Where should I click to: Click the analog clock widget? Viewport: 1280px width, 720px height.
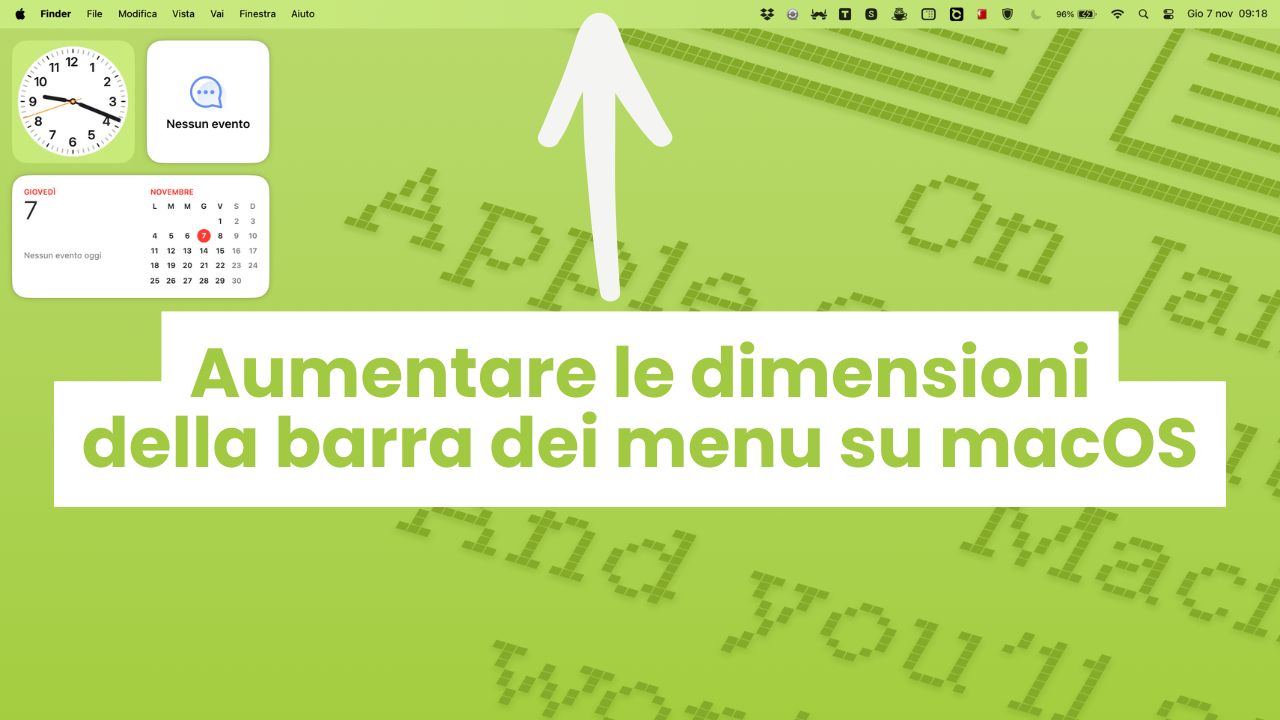pos(73,101)
